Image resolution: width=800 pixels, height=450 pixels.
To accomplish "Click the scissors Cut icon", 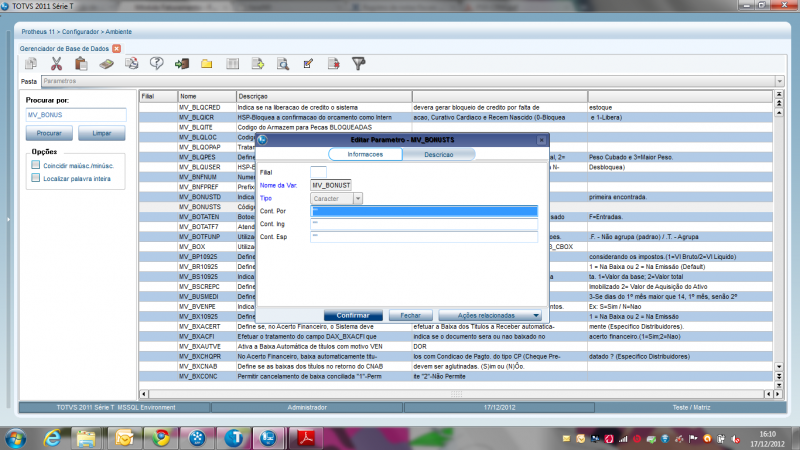I will point(56,64).
